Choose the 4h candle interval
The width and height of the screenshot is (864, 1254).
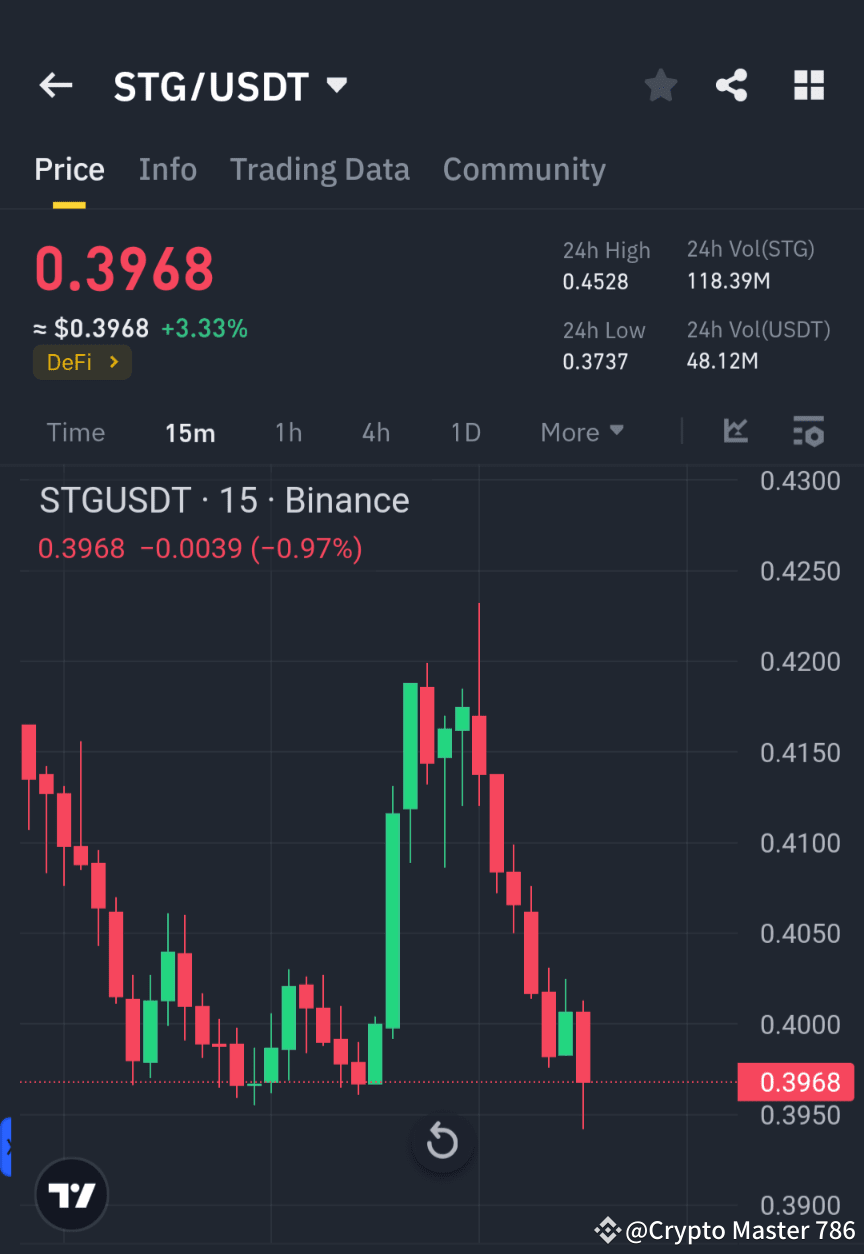[376, 432]
